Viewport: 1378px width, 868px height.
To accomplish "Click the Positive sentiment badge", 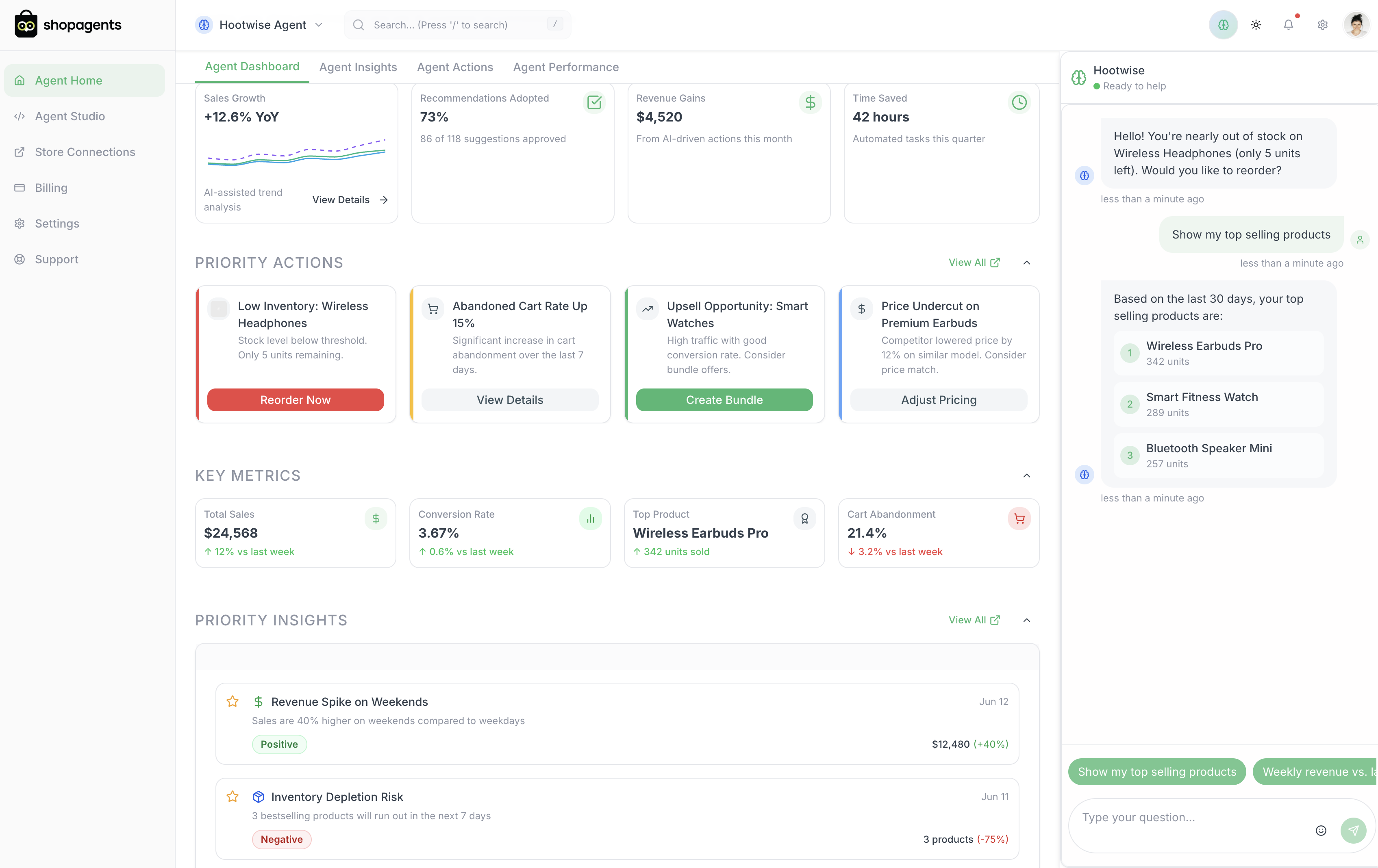I will [279, 744].
